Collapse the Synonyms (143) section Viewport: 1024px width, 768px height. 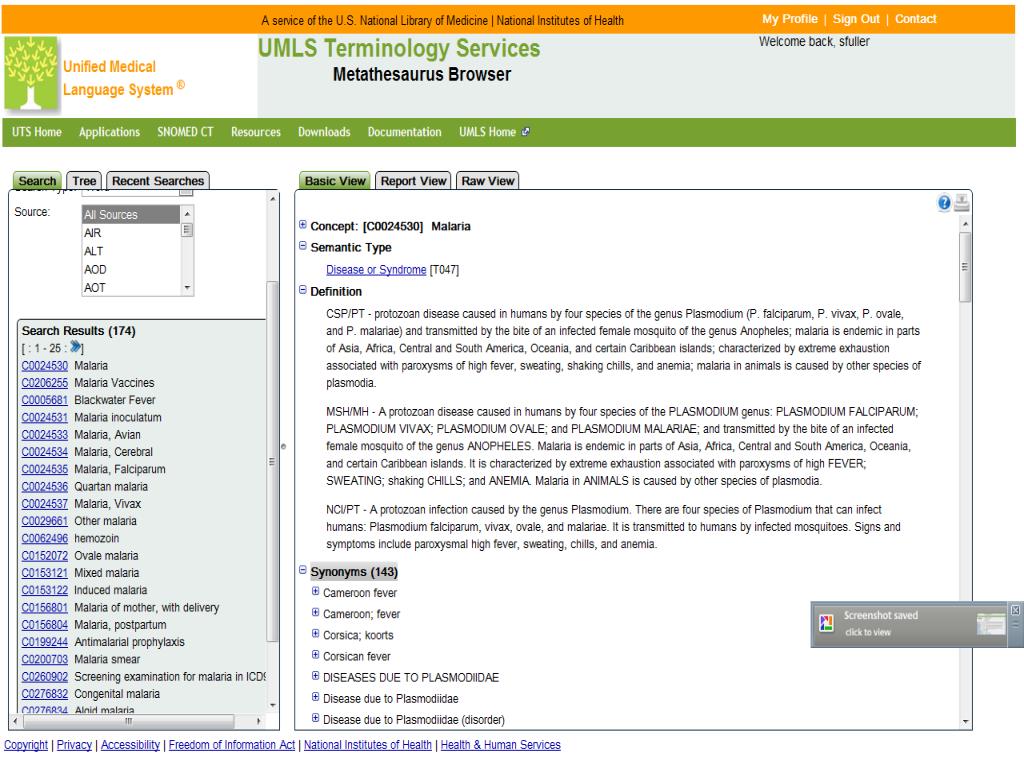302,570
